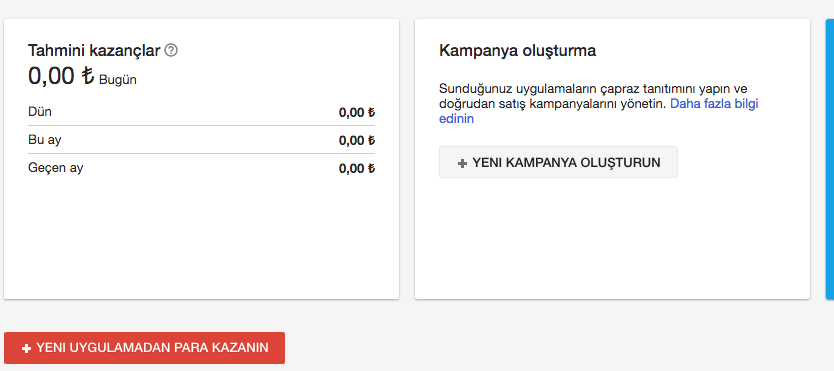Click the 0,00 ₺ amount for Dün
This screenshot has width=834, height=371.
pyautogui.click(x=357, y=113)
